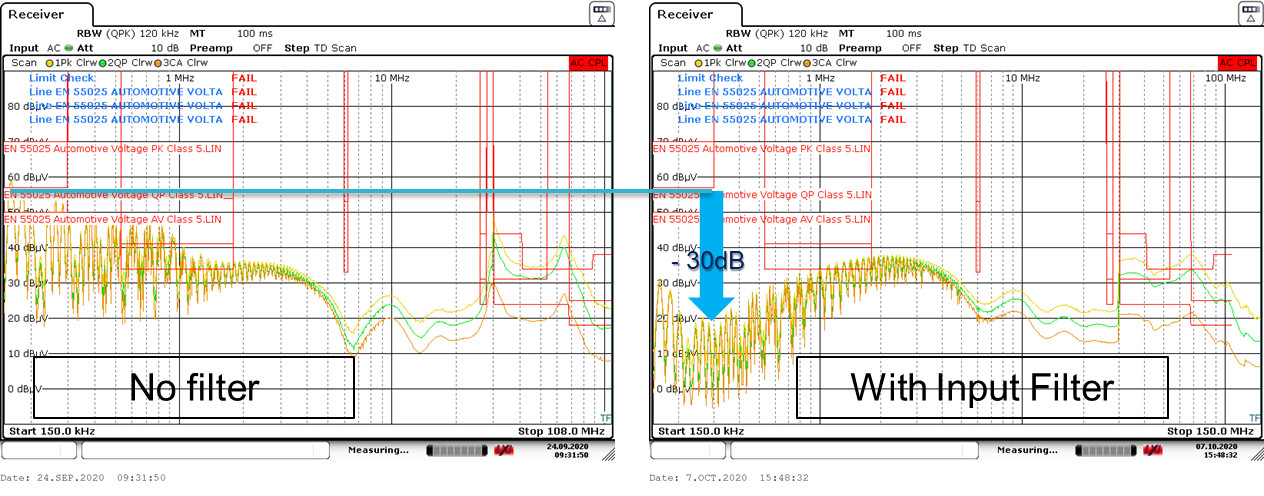Select the left Receiver tab
1264x496 pixels.
(x=37, y=14)
